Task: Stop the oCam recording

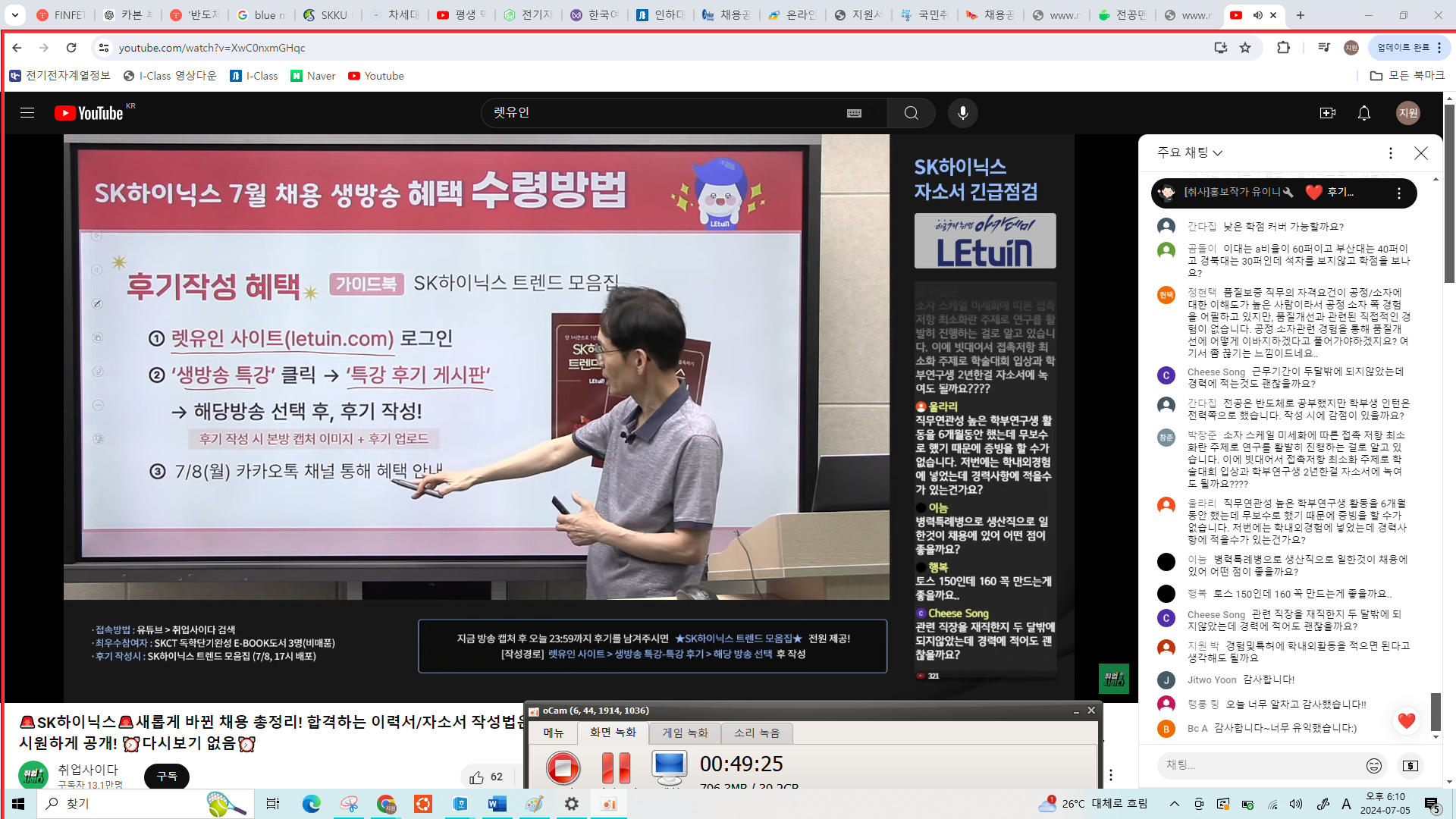Action: [x=563, y=767]
